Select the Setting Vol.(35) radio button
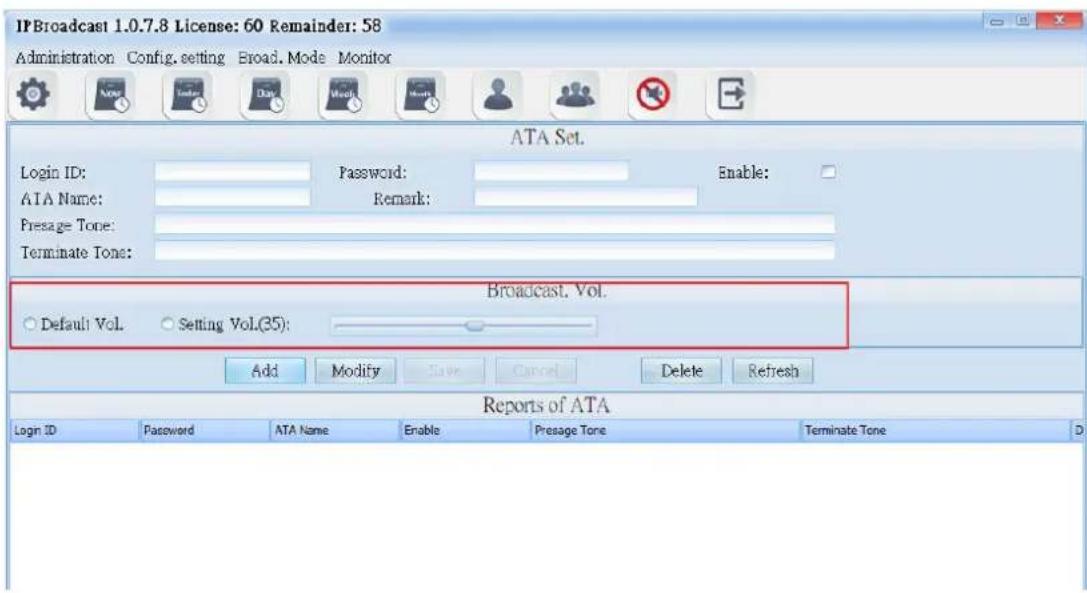 [x=167, y=324]
